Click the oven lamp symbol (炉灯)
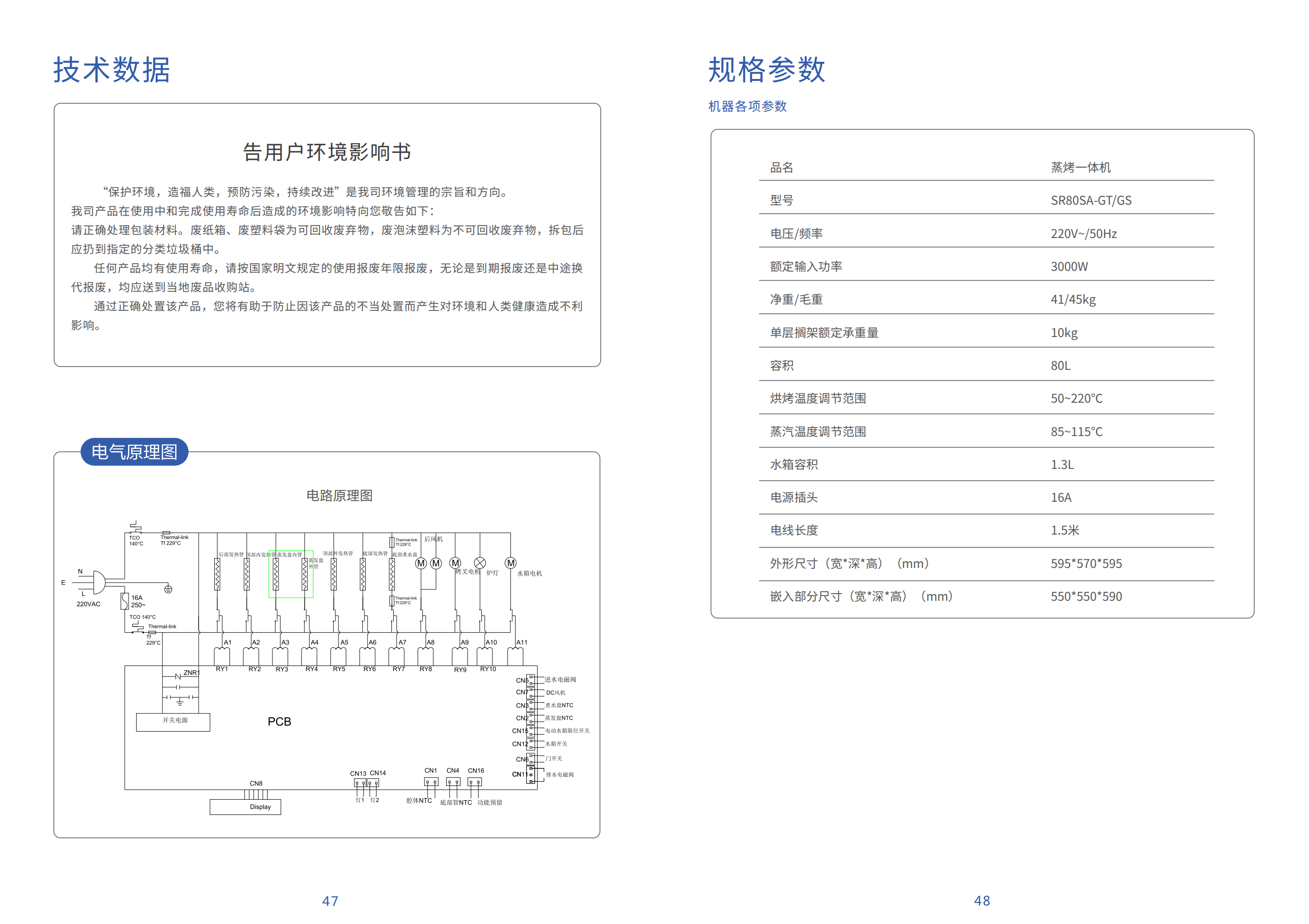 (x=480, y=563)
